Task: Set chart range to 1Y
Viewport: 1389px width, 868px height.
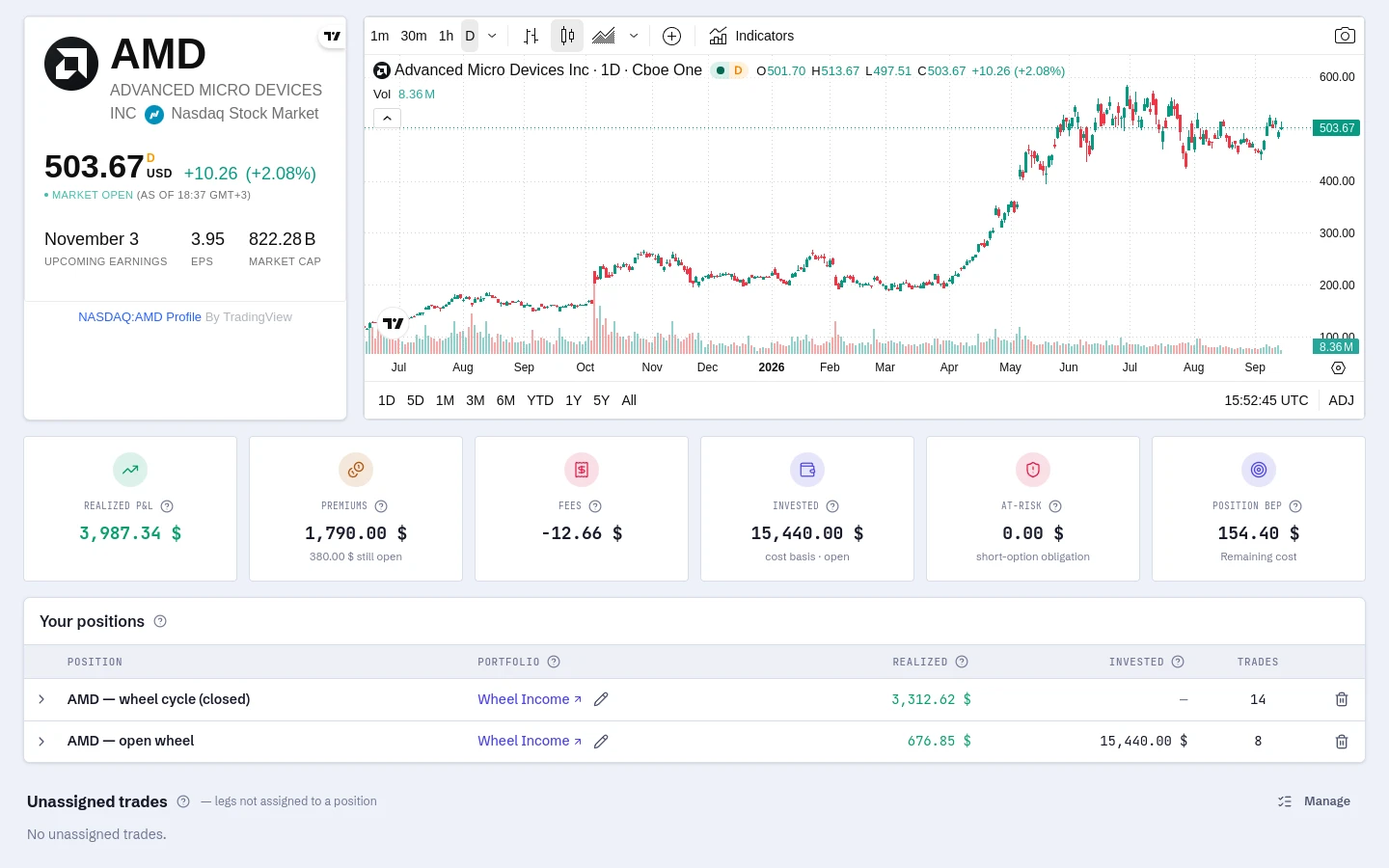Action: [x=573, y=400]
